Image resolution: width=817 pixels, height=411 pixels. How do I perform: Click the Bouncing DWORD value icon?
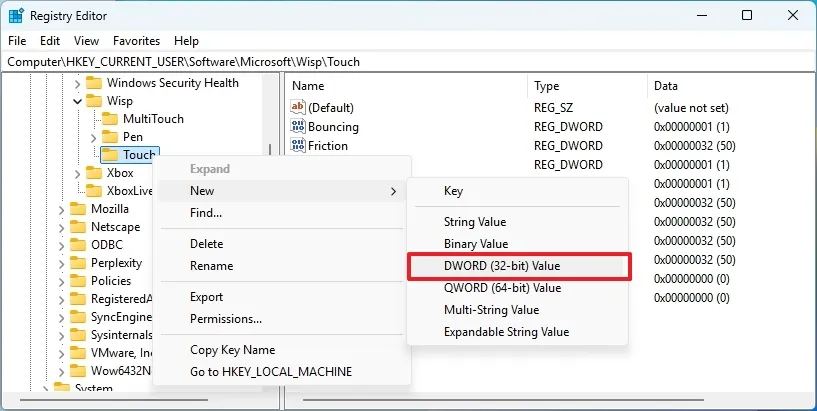tap(297, 127)
